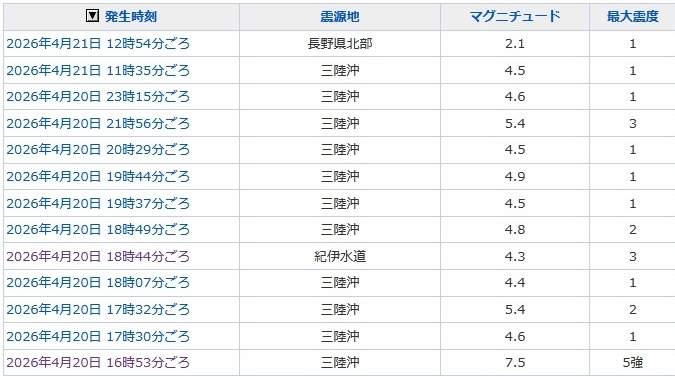Sort by 発生時刻 column header
675x376 pixels.
pos(131,16)
